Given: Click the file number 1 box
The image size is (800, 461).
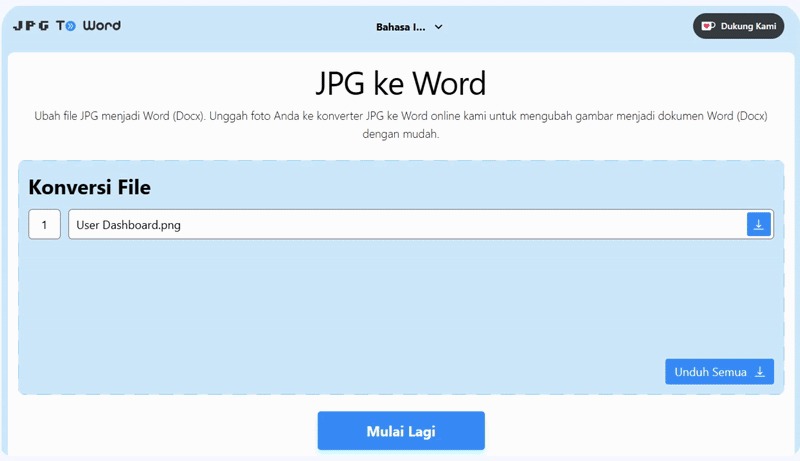Looking at the screenshot, I should [x=44, y=224].
